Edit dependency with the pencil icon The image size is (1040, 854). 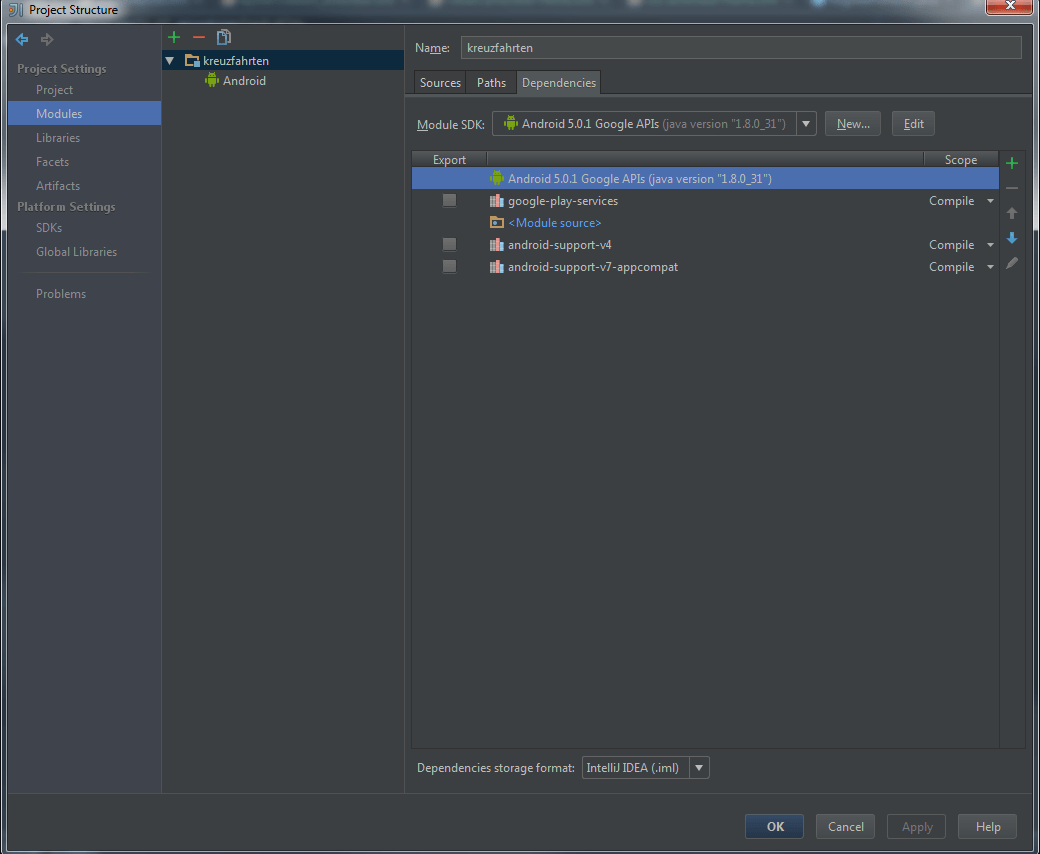(x=1011, y=263)
